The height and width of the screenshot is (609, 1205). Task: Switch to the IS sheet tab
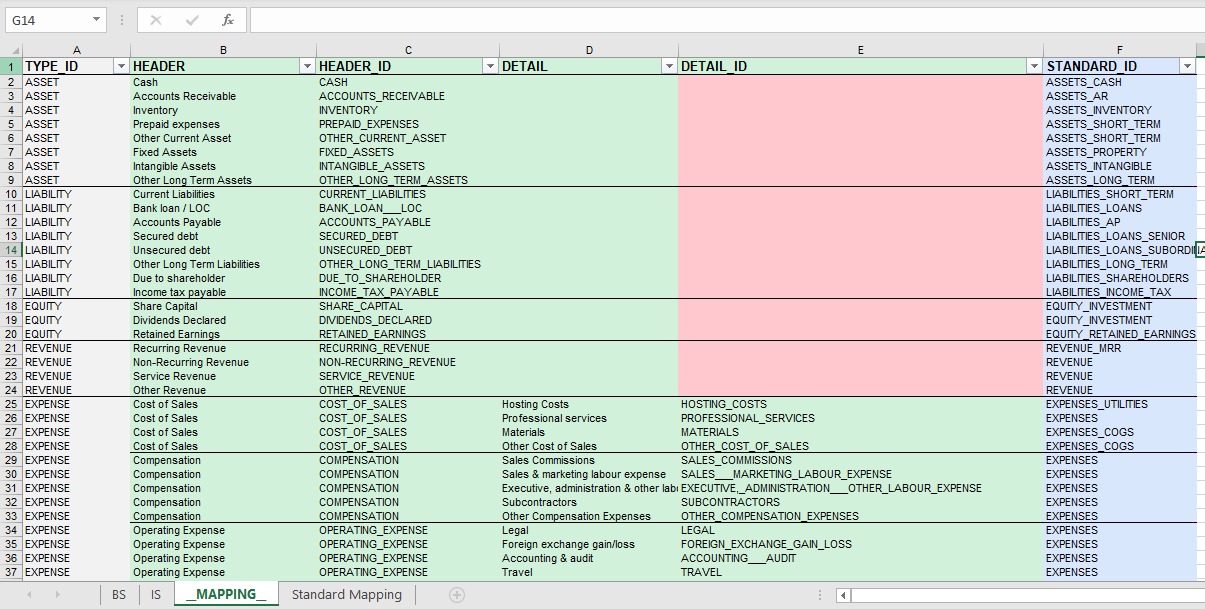coord(156,595)
